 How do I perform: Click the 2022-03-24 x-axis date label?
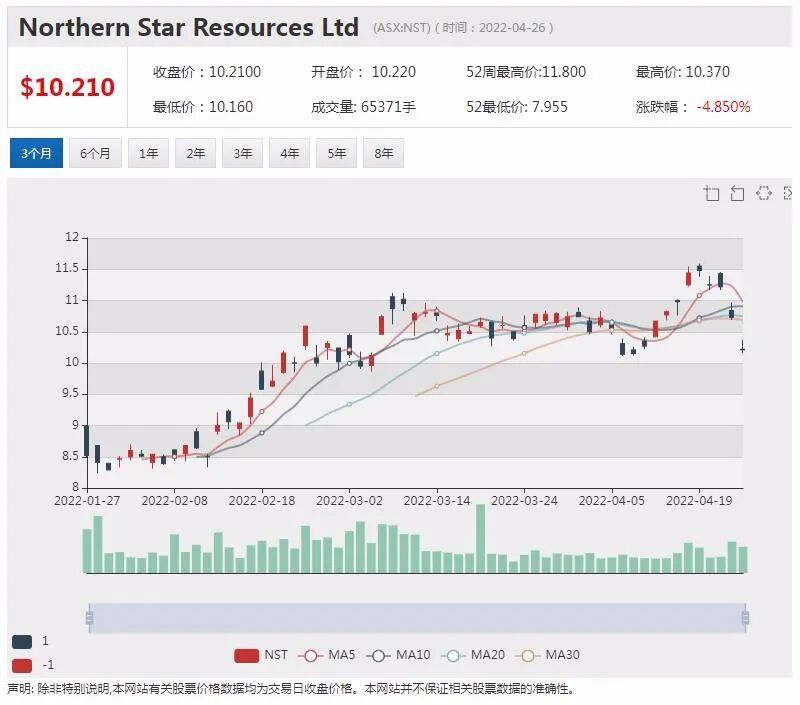click(524, 501)
